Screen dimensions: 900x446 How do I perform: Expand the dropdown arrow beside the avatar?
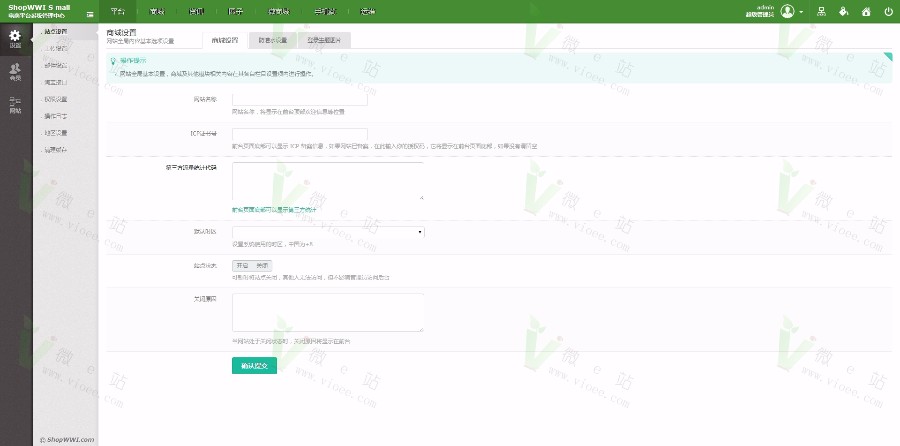tap(801, 12)
